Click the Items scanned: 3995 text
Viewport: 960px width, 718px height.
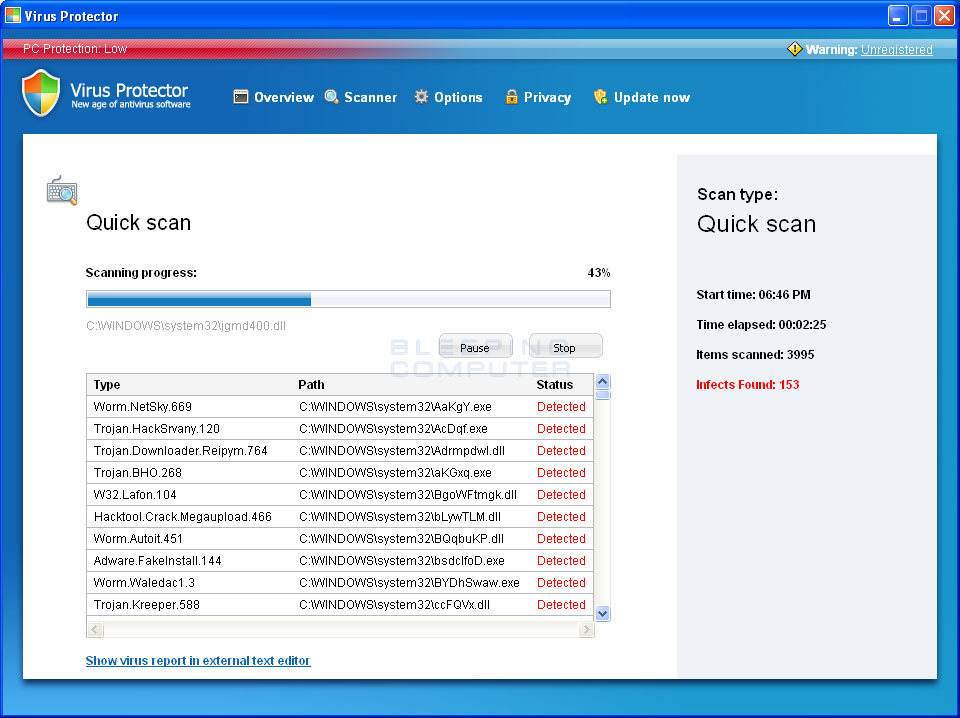(x=755, y=354)
